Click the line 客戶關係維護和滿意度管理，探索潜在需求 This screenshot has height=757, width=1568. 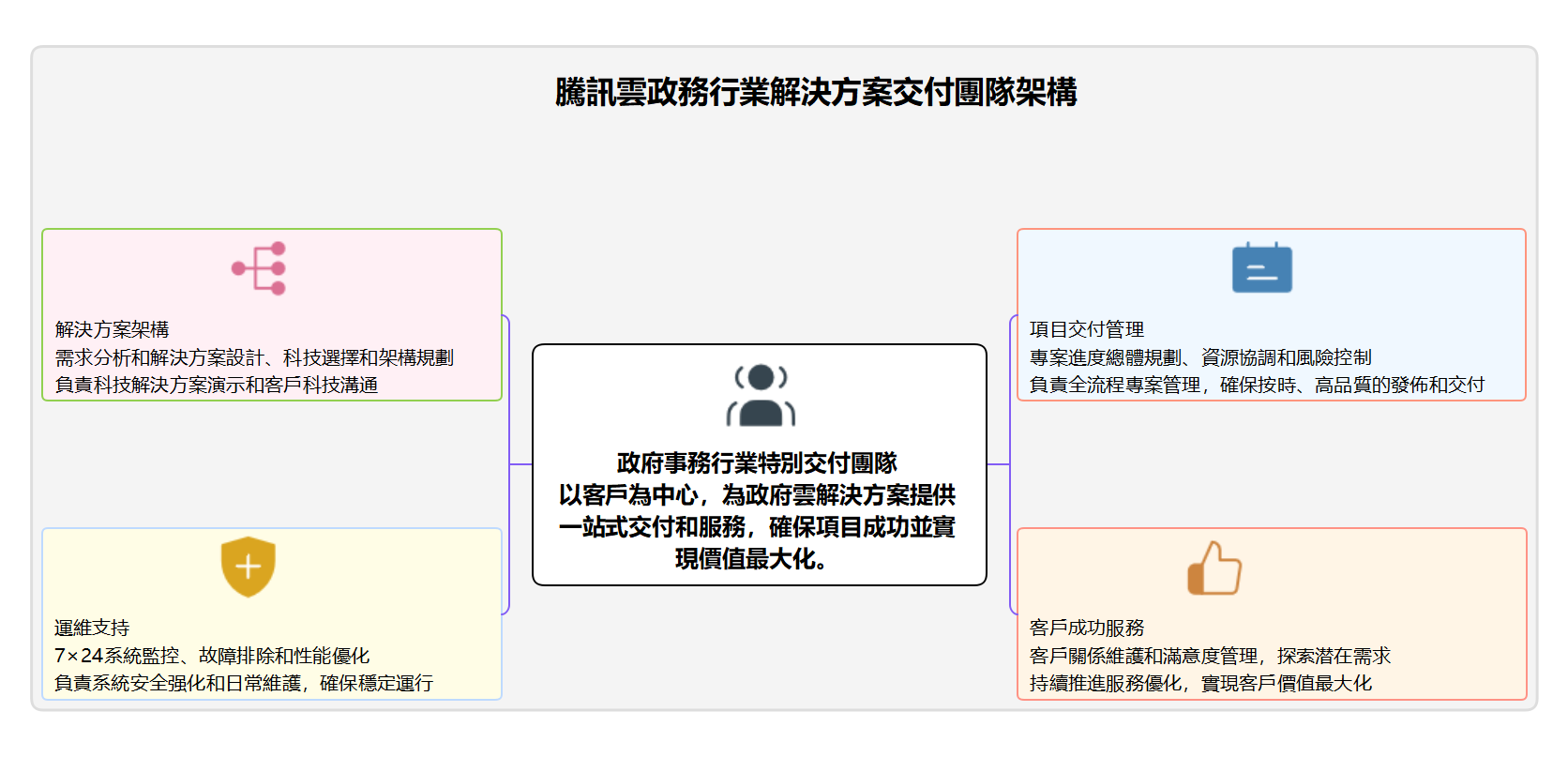click(x=1210, y=656)
